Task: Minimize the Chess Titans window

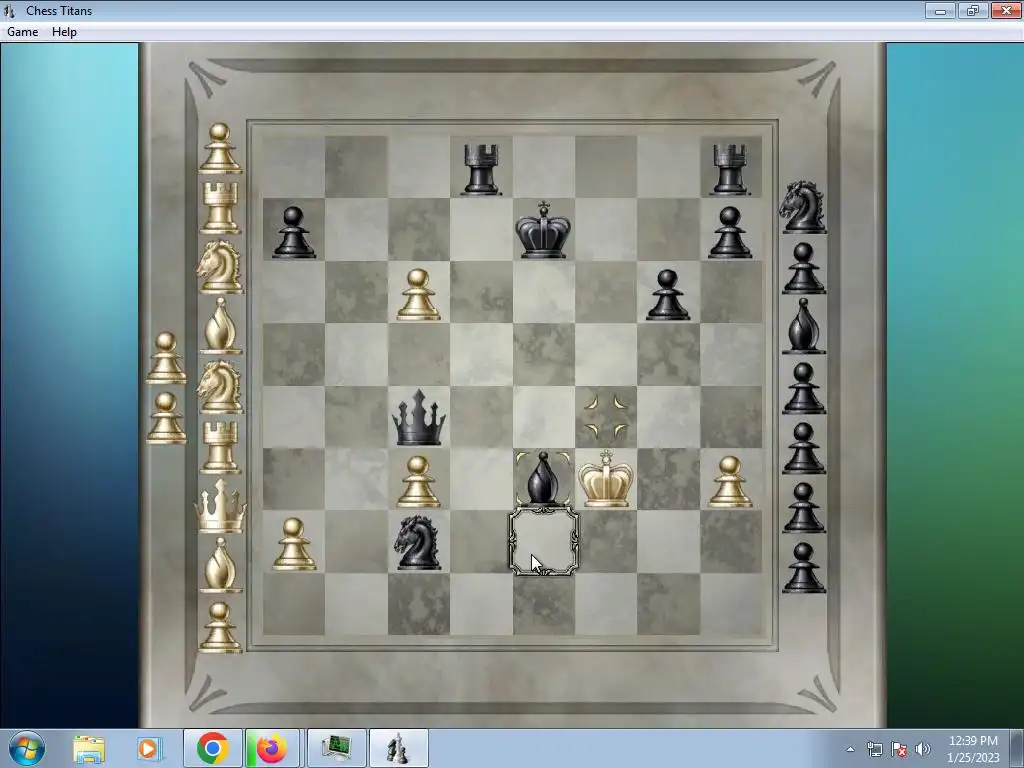Action: tap(940, 10)
